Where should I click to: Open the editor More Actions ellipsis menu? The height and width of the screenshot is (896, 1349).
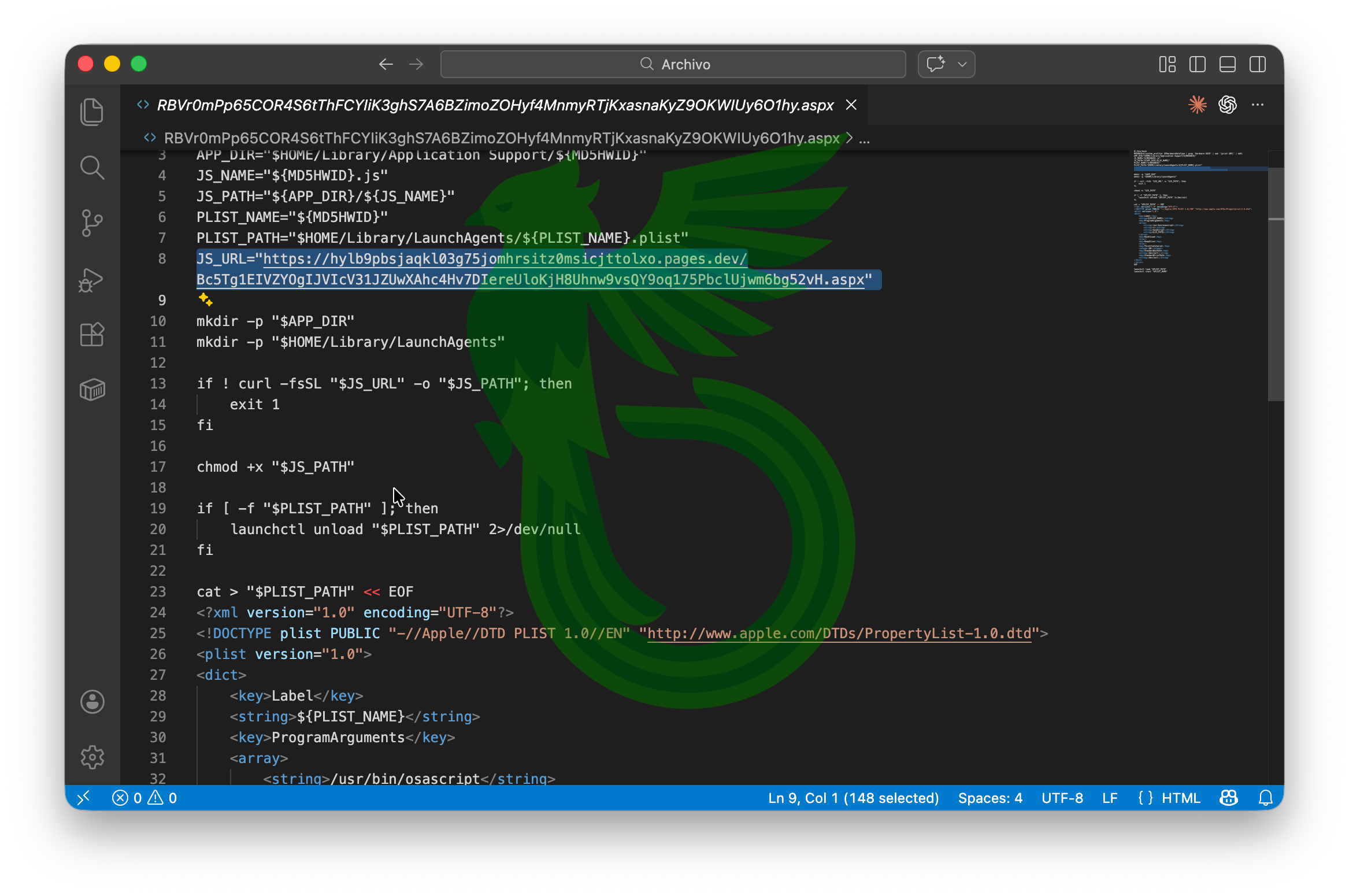tap(1257, 105)
